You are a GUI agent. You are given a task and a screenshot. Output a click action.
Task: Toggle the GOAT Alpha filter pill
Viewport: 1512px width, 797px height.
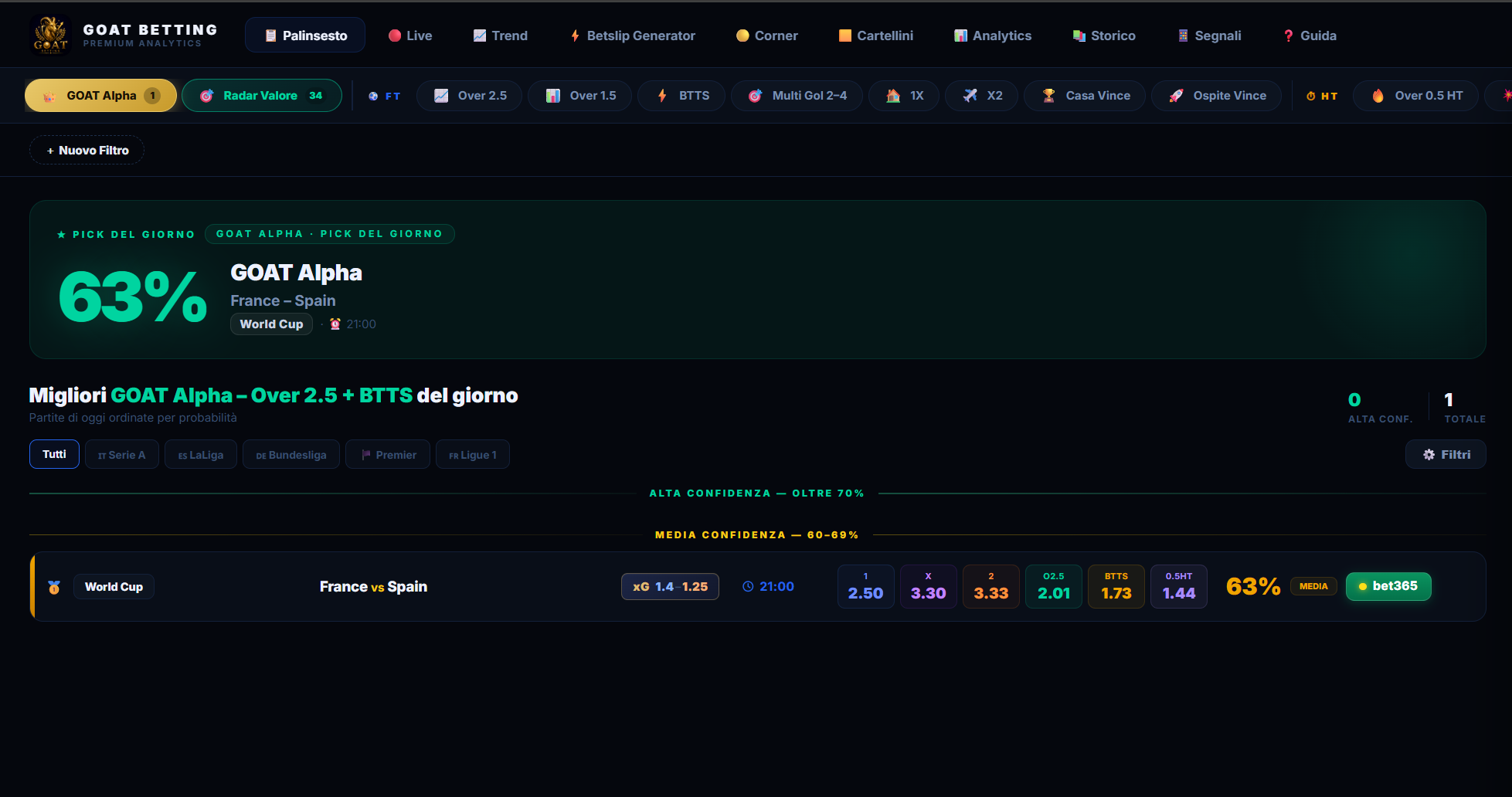click(x=101, y=96)
